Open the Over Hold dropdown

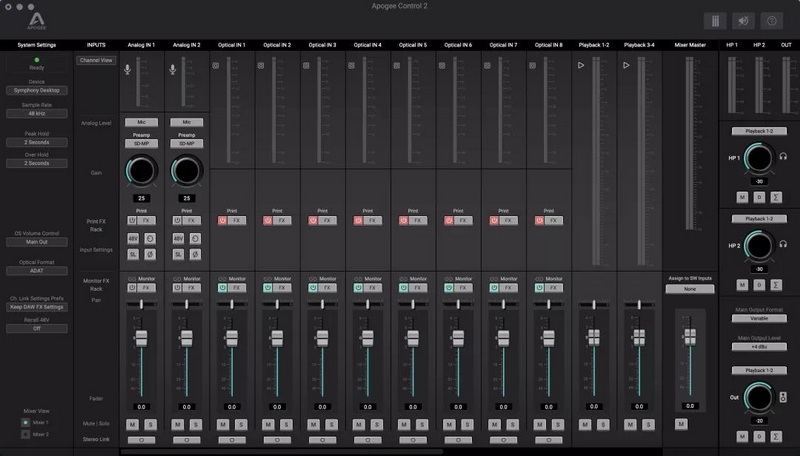tap(37, 163)
